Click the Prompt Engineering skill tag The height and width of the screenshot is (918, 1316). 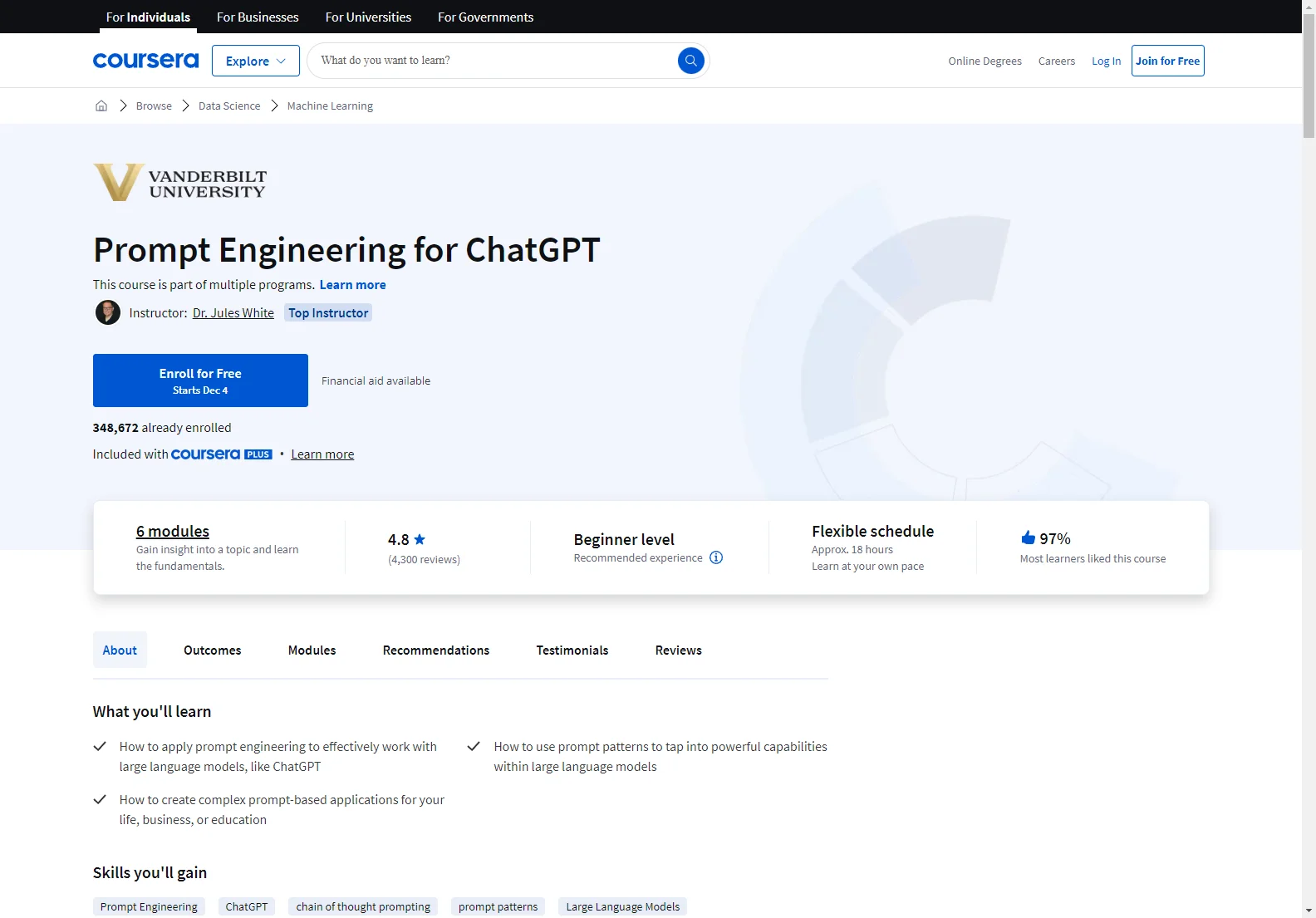tap(149, 906)
